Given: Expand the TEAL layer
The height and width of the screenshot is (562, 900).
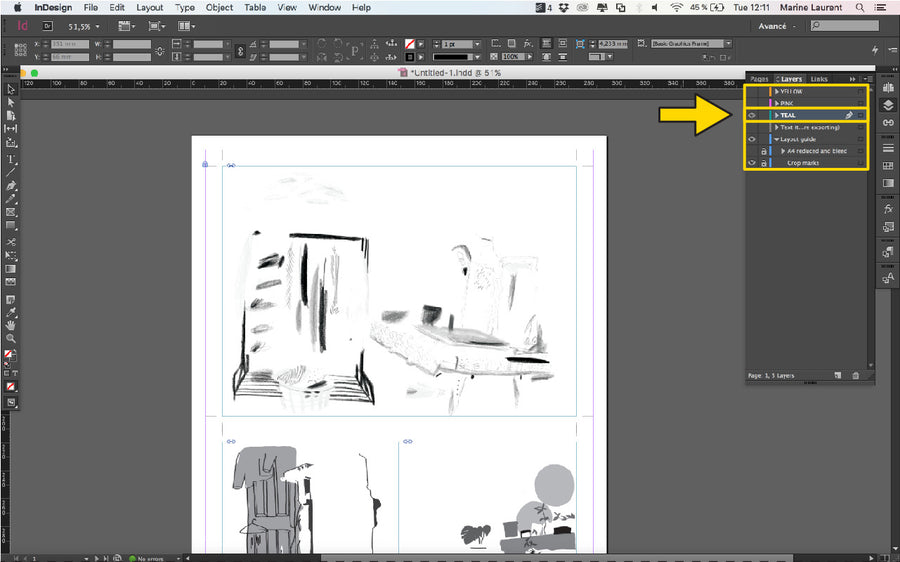Looking at the screenshot, I should tap(777, 115).
